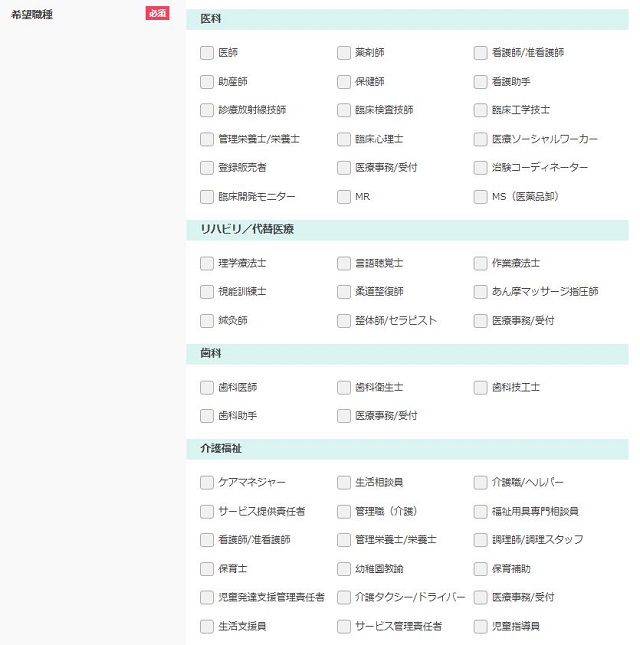Check 管理栄養士/栄養士 in the 医科 section
Screen dimensions: 640x645
click(x=206, y=139)
